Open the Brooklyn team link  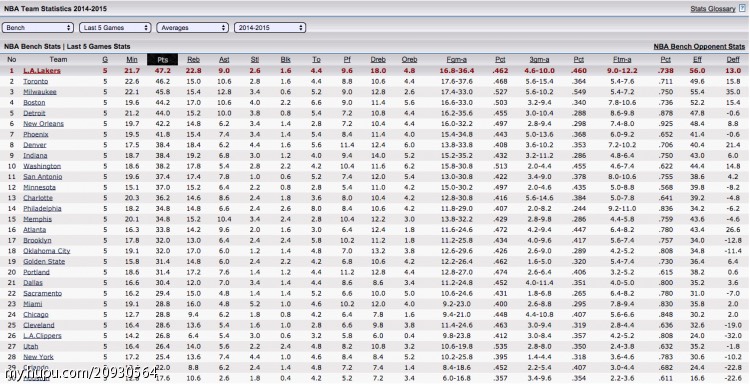(37, 240)
